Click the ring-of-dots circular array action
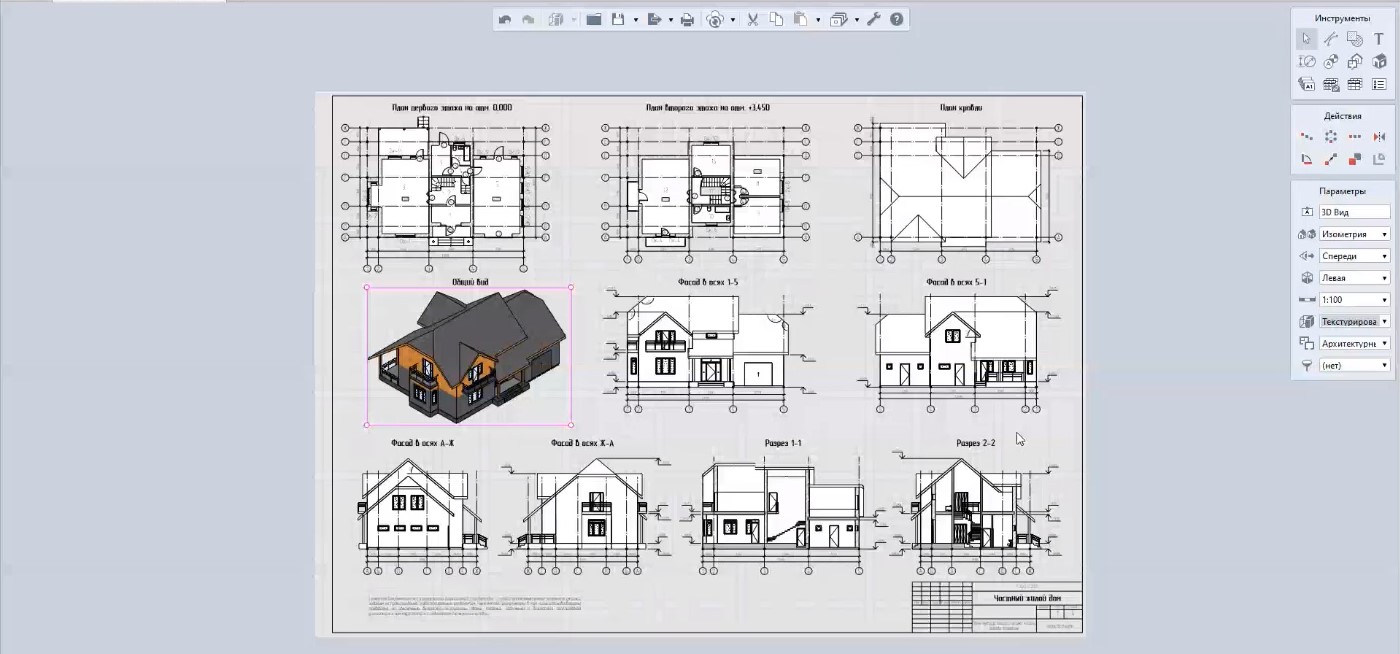This screenshot has width=1400, height=654. [x=1331, y=136]
